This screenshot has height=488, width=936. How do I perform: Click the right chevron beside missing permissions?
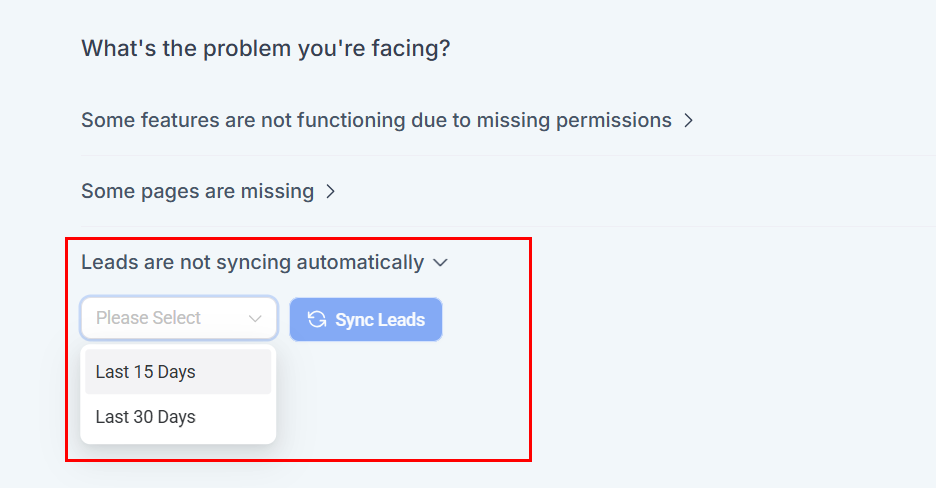point(688,121)
